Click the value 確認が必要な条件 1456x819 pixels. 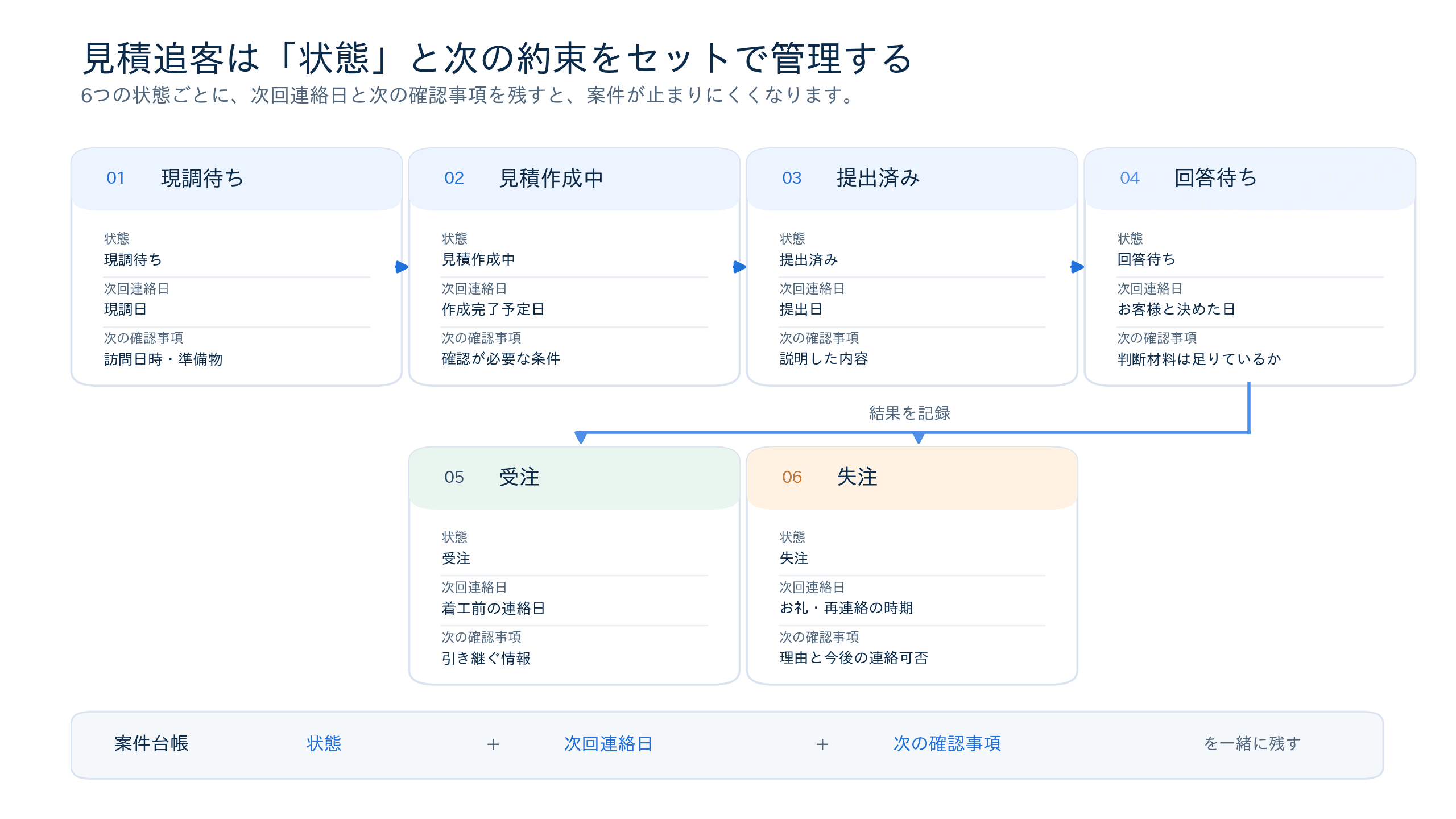pyautogui.click(x=500, y=359)
